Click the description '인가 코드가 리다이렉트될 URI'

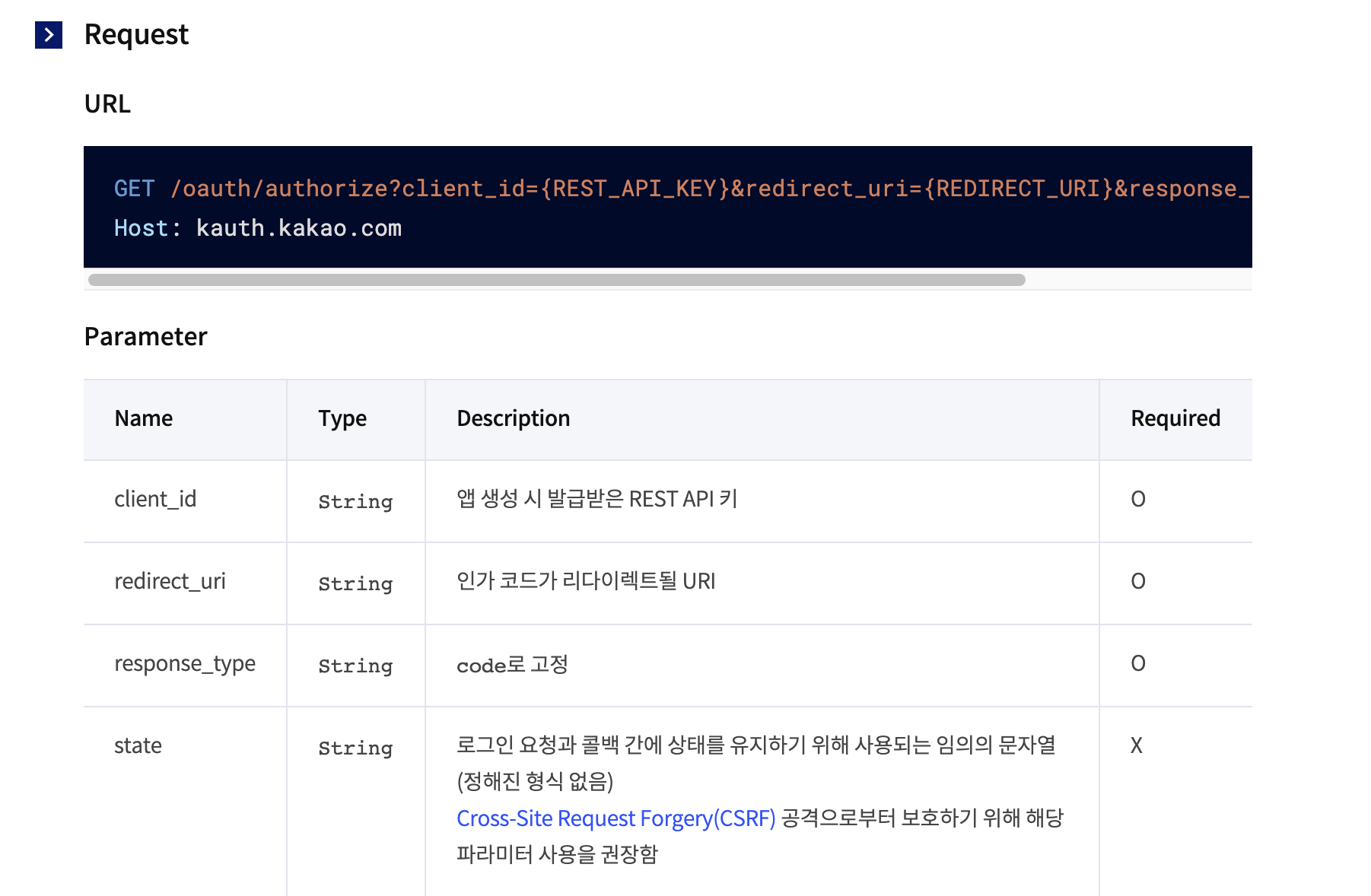[586, 581]
